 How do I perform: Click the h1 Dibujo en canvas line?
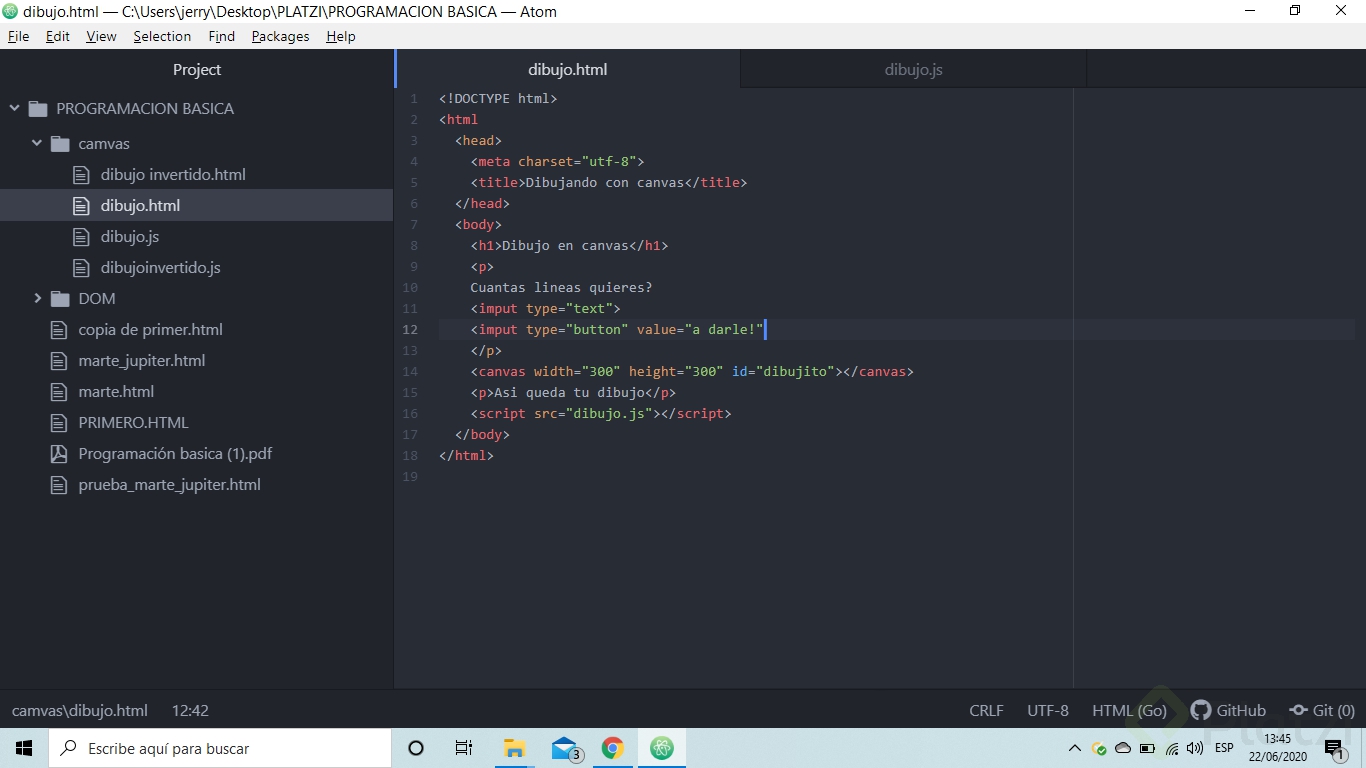[x=569, y=245]
